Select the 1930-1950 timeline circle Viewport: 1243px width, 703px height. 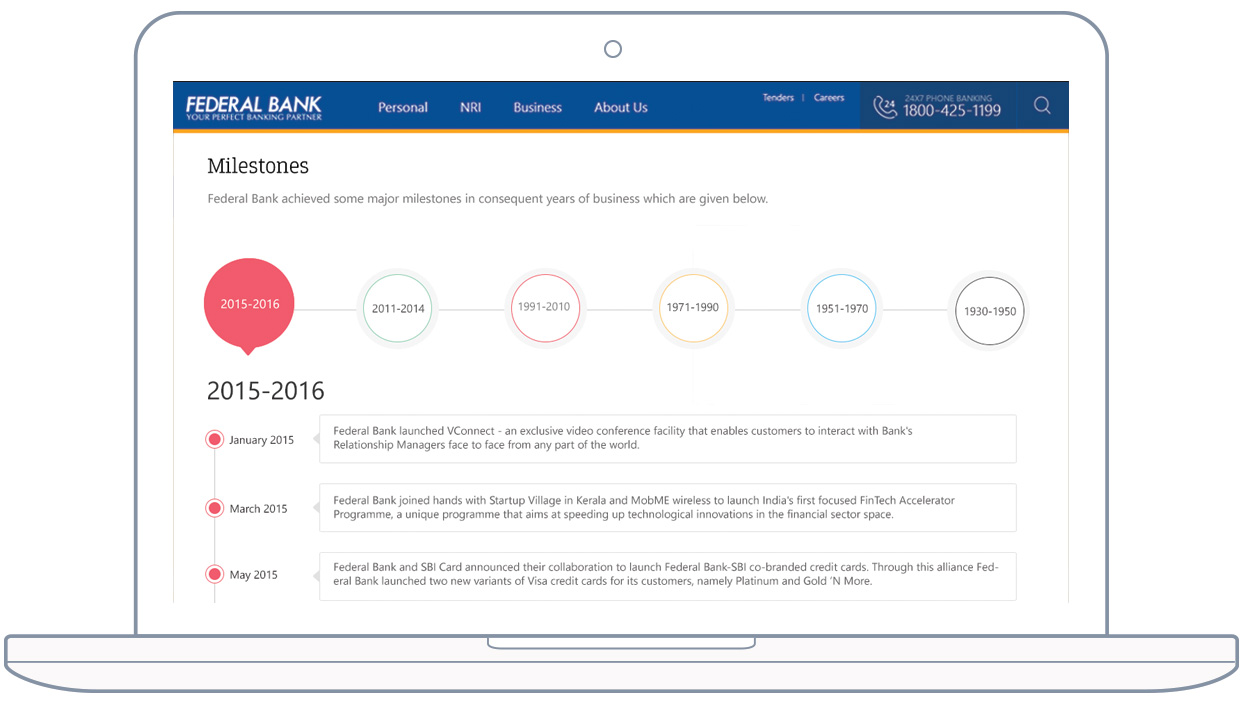click(989, 311)
